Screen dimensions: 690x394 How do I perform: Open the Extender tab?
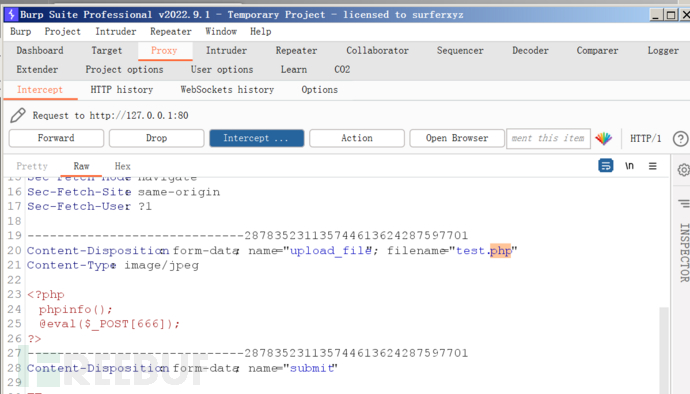click(37, 70)
